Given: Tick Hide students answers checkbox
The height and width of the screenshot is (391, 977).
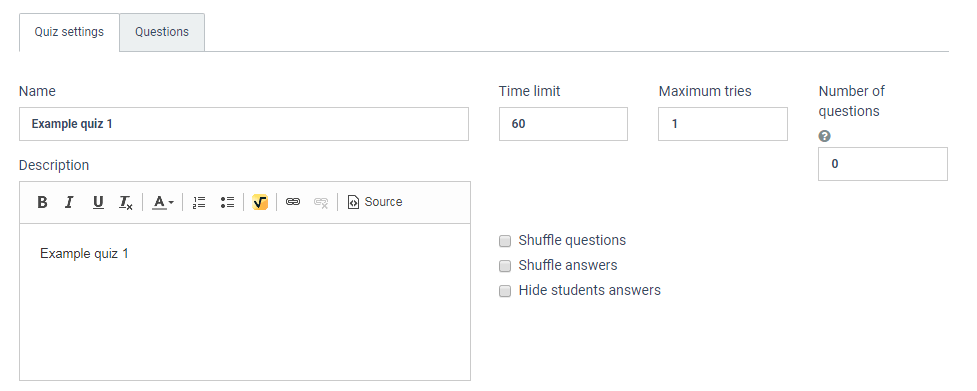Looking at the screenshot, I should point(505,291).
